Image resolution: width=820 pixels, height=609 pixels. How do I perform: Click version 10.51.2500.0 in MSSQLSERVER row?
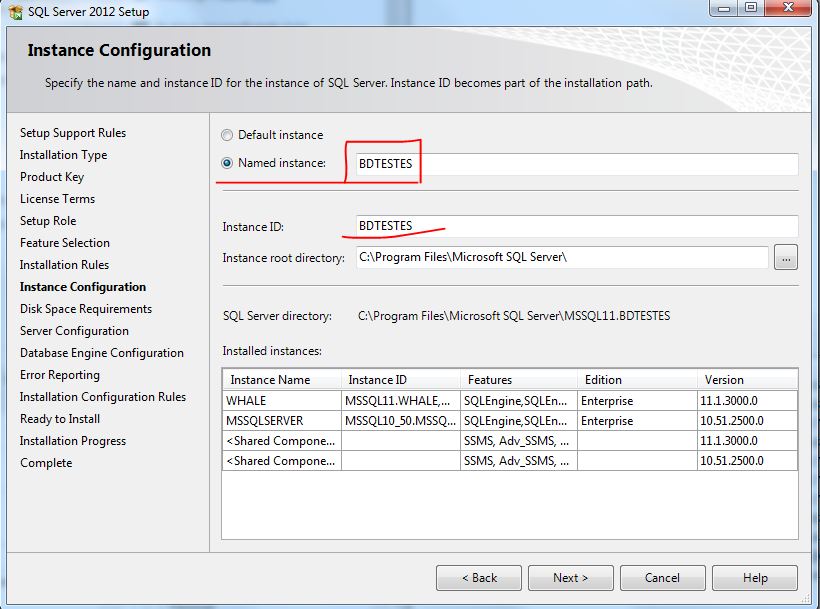(x=747, y=421)
